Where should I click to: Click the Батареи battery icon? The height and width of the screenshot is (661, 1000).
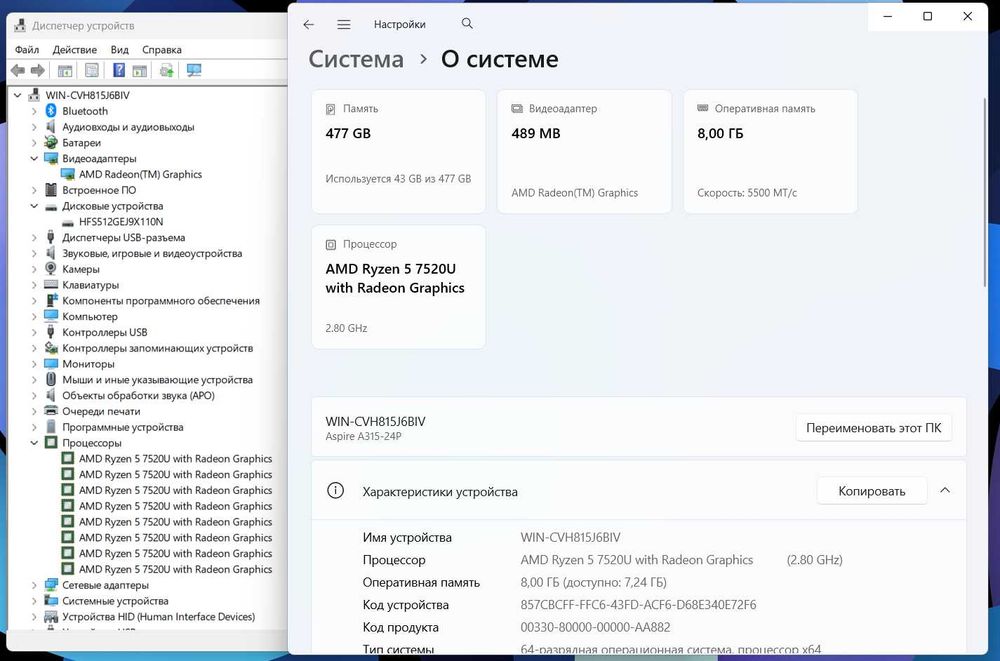[x=51, y=142]
